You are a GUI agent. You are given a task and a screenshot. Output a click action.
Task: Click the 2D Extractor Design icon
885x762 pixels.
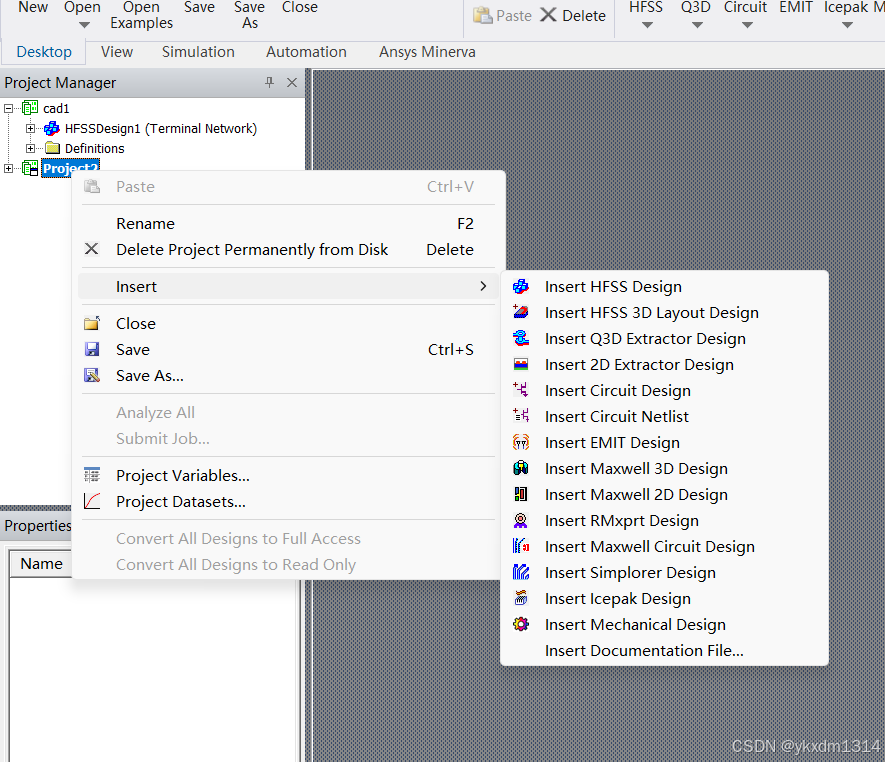click(520, 364)
